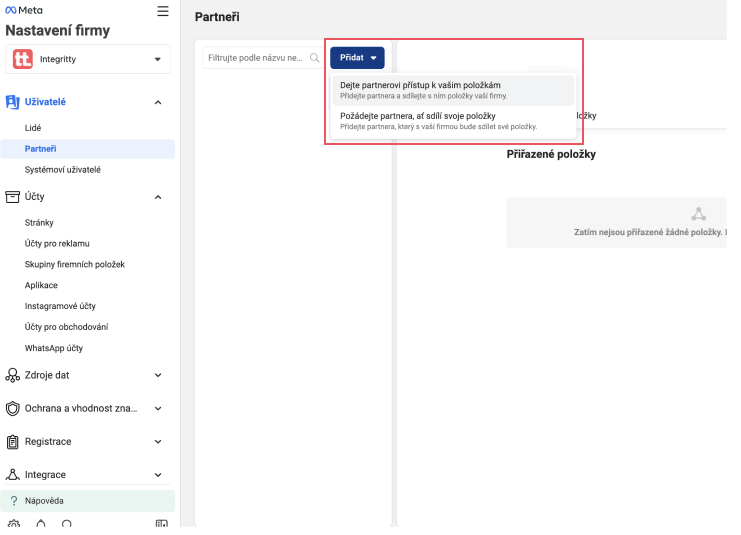Click the Meta logo
This screenshot has width=741, height=535.
24,10
